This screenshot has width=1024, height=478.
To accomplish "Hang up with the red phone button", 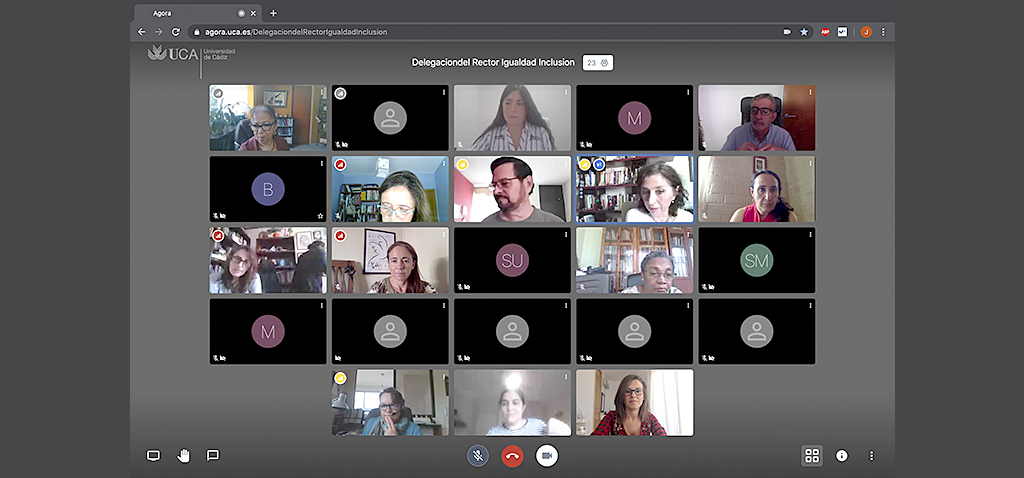I will pos(512,456).
